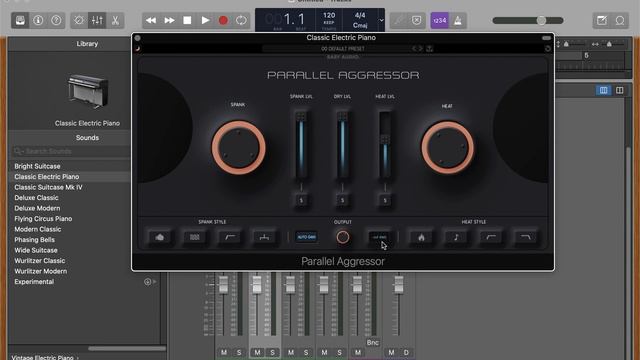Toggle the Mixer button in toolbar
This screenshot has height=360, width=640.
pos(97,20)
